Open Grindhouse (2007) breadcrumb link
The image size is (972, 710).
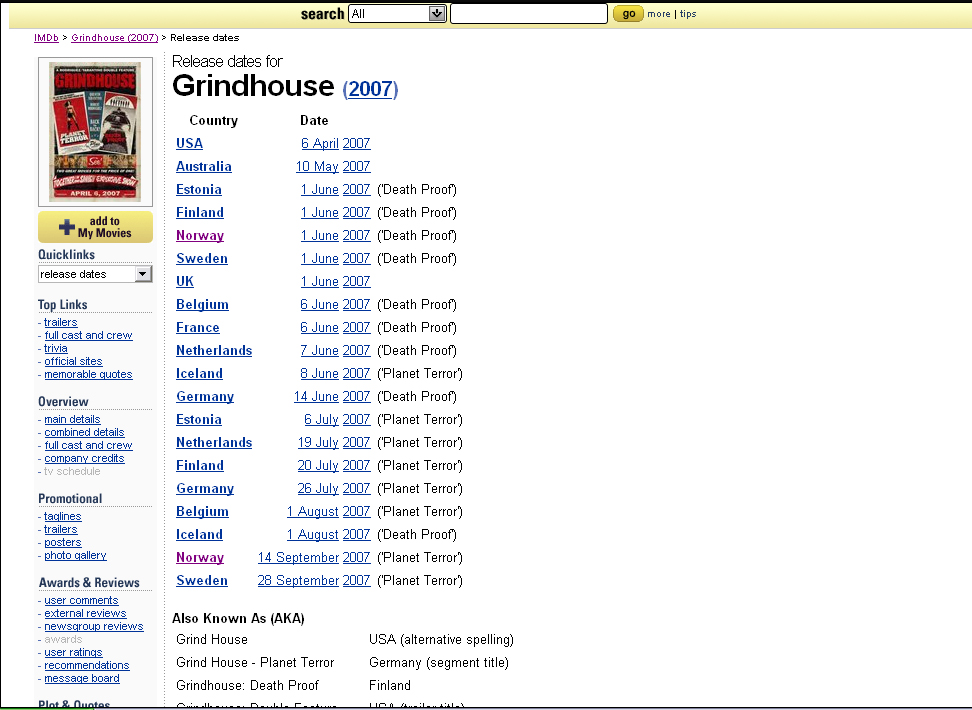click(x=115, y=38)
